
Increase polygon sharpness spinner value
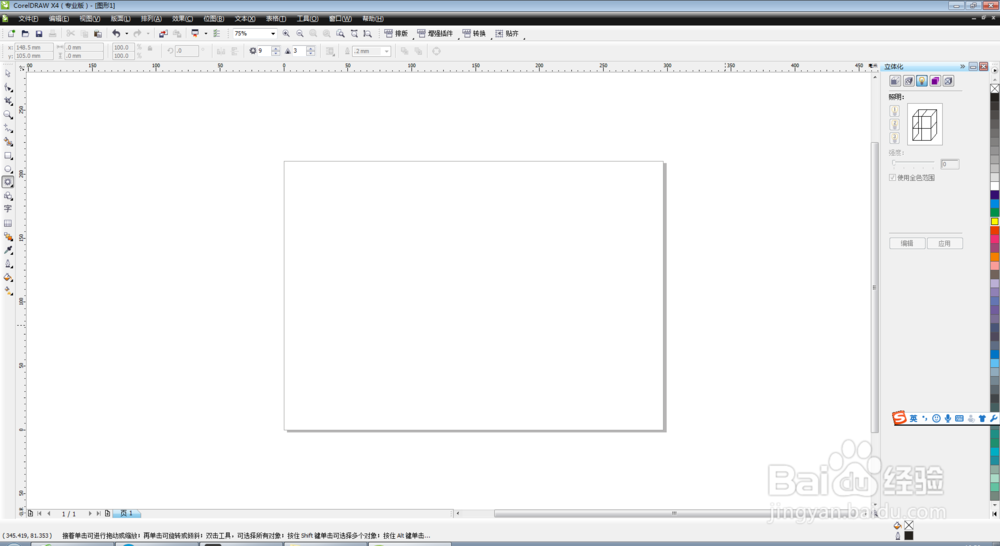tap(311, 48)
